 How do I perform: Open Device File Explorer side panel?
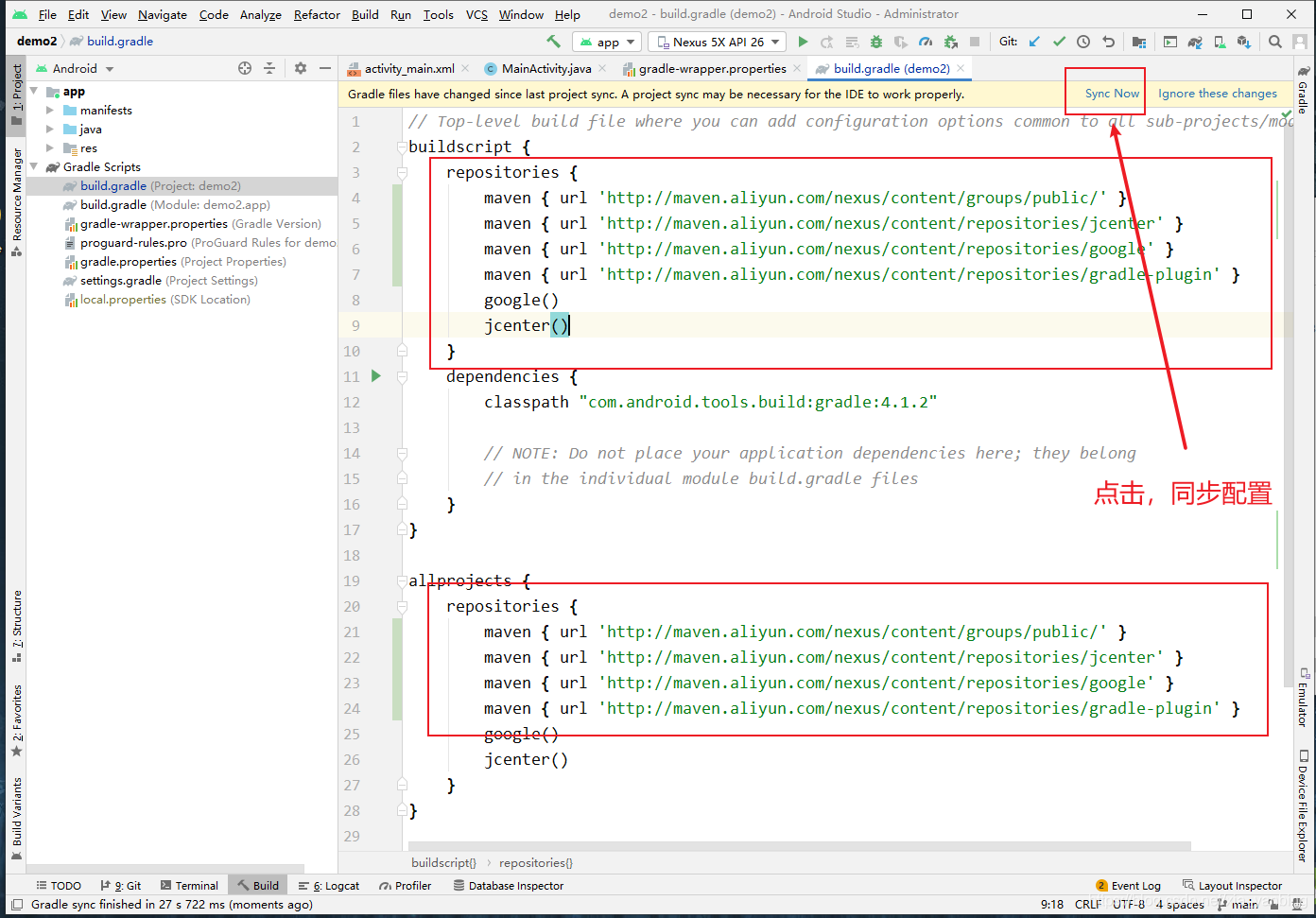pos(1303,806)
